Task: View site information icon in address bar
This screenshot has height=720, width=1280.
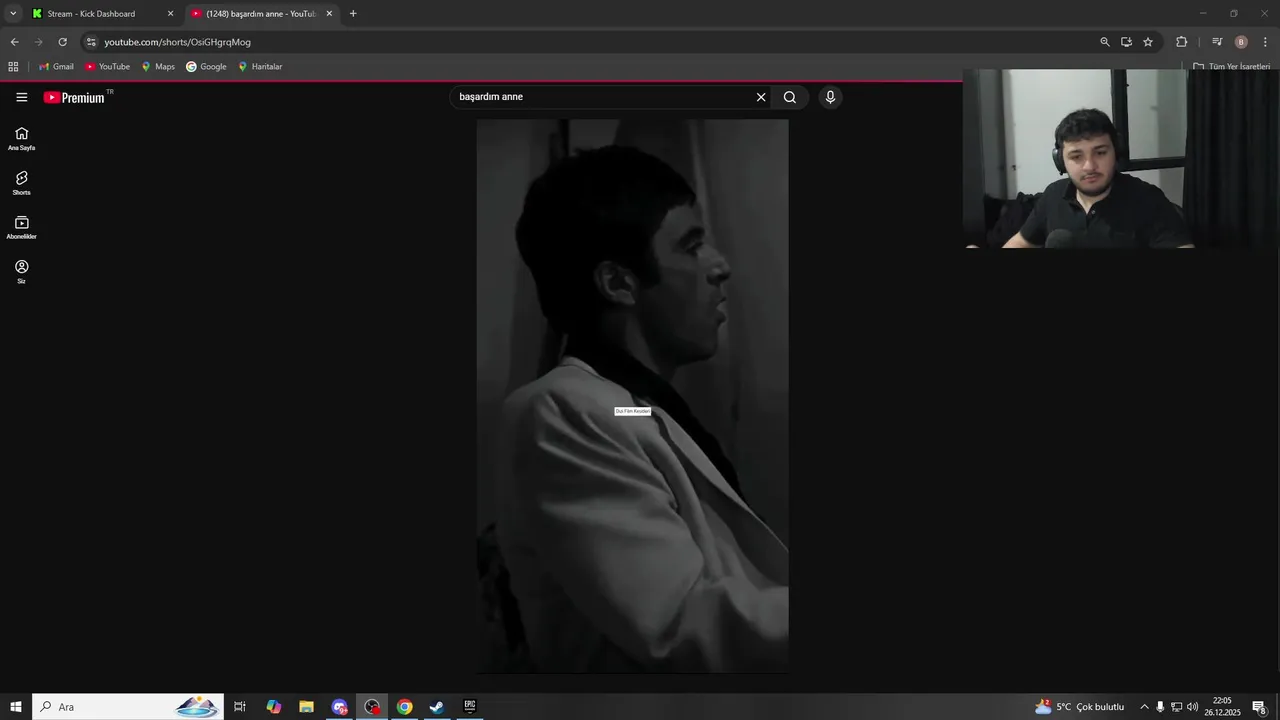Action: (x=91, y=42)
